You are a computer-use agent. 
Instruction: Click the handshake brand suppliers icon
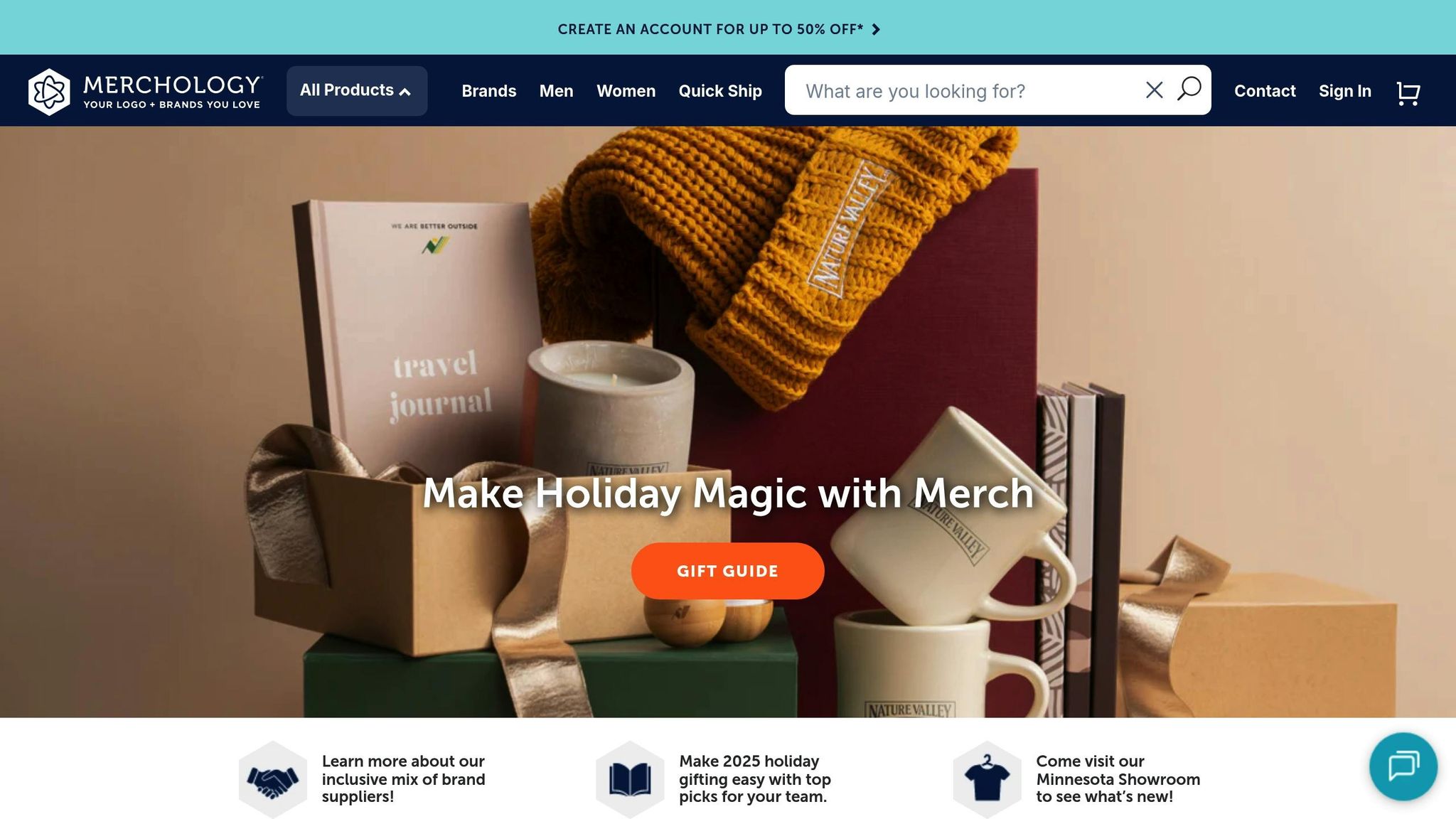pyautogui.click(x=273, y=780)
